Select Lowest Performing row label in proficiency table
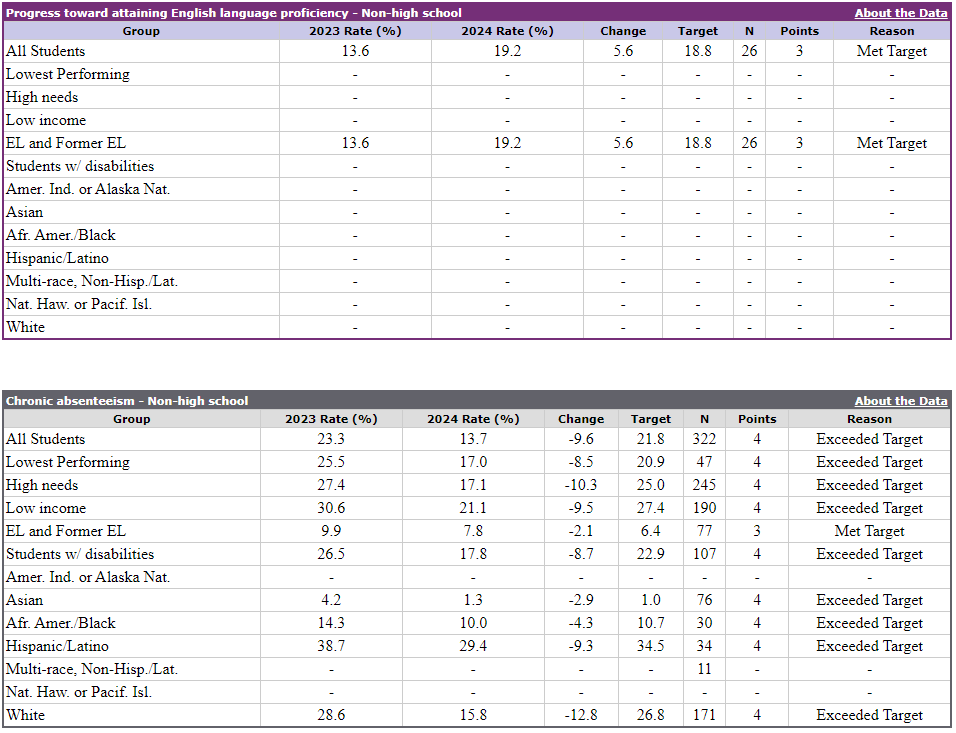 pos(68,74)
